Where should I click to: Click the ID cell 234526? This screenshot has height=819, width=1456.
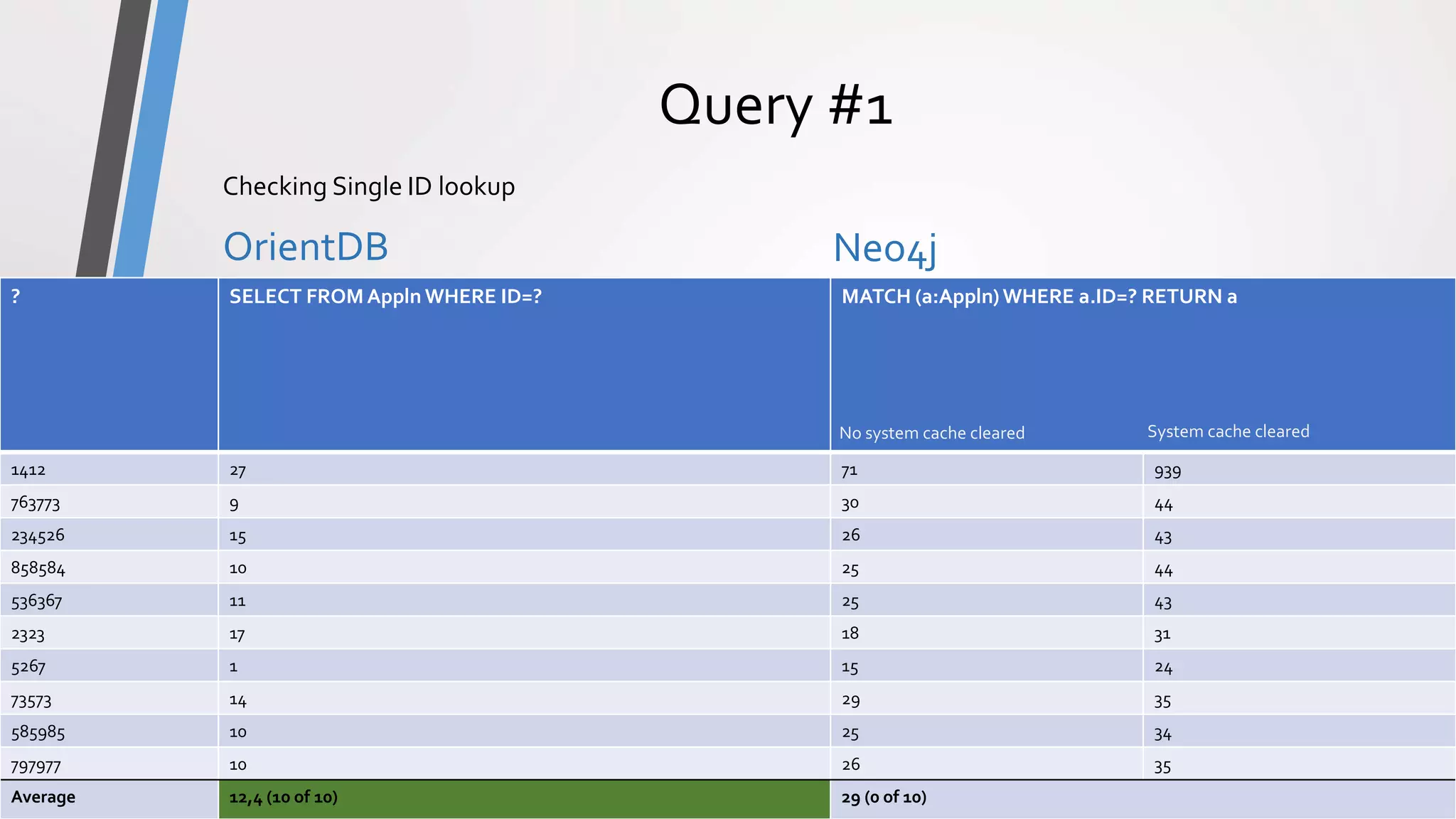click(109, 535)
